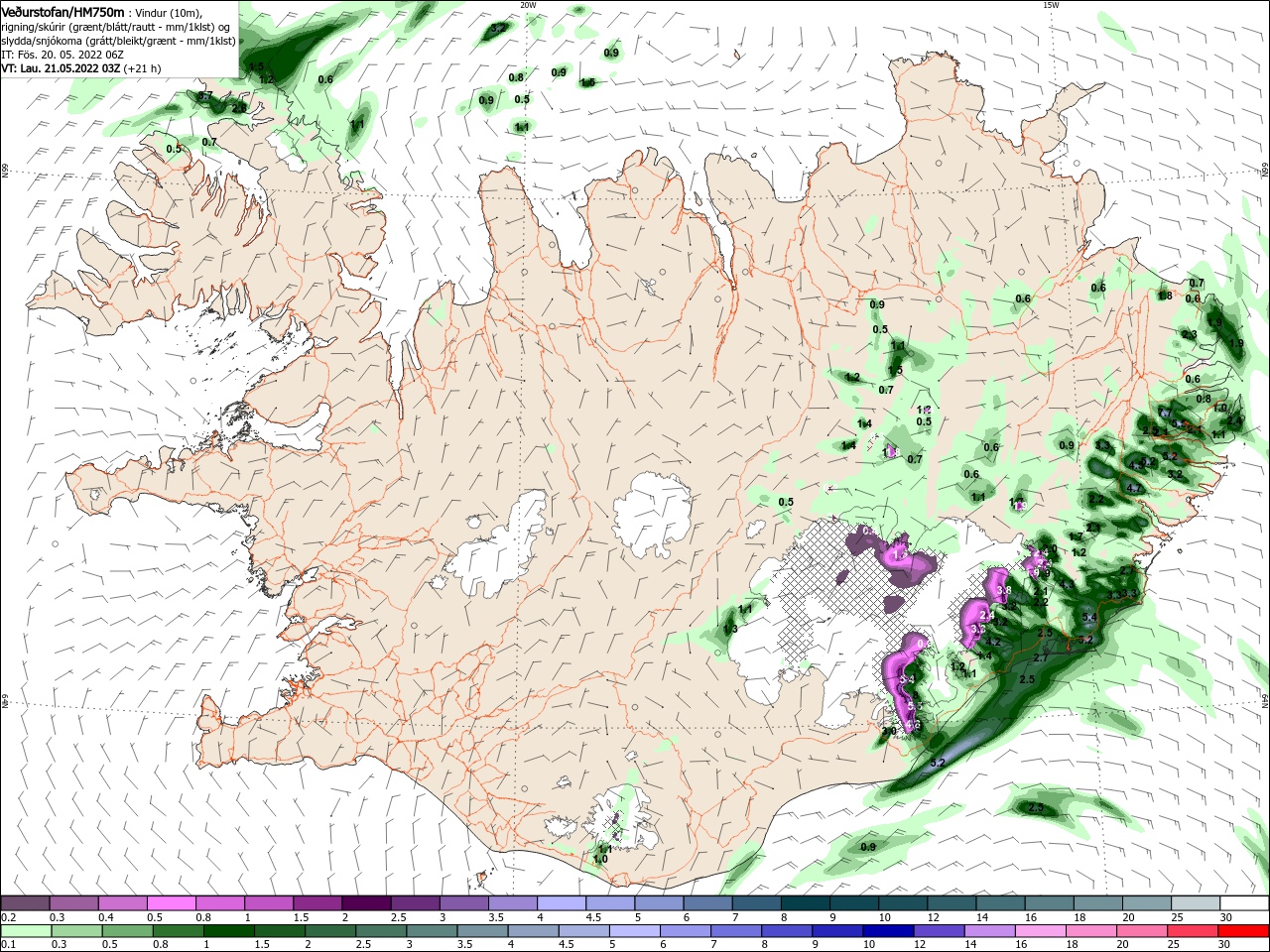Select the dark teal 8 snow swatch

click(x=806, y=903)
